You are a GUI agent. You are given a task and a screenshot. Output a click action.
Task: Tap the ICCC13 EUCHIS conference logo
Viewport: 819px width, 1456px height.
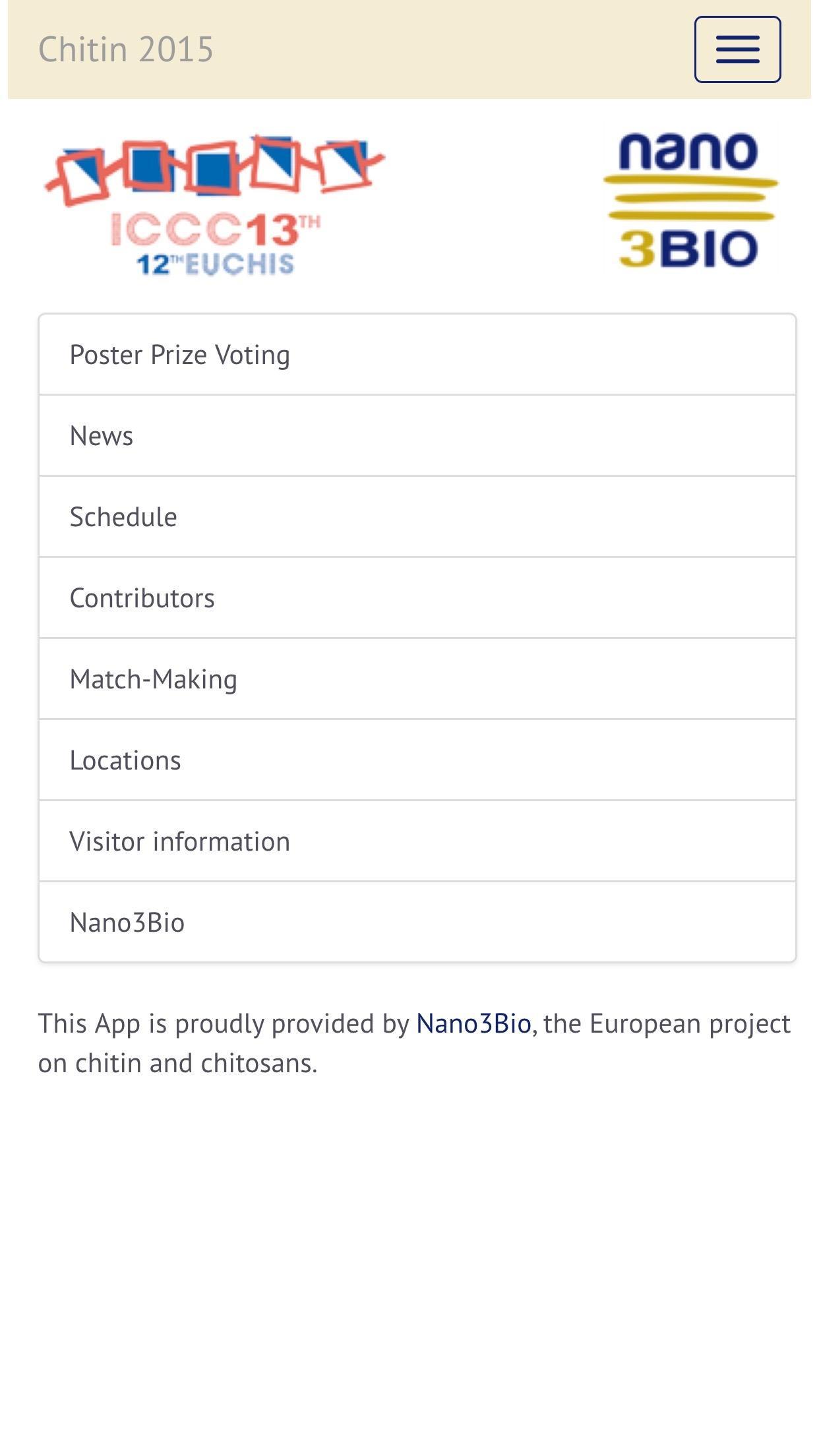214,205
